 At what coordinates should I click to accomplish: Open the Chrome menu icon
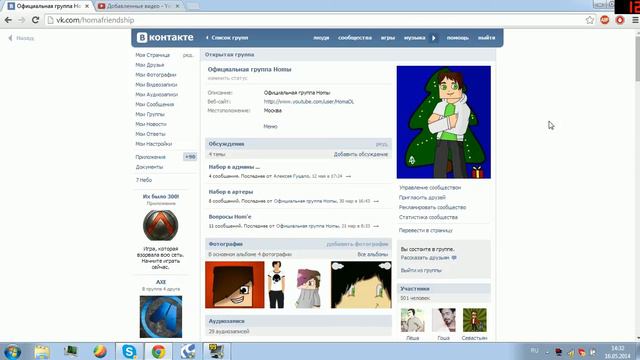click(x=636, y=20)
